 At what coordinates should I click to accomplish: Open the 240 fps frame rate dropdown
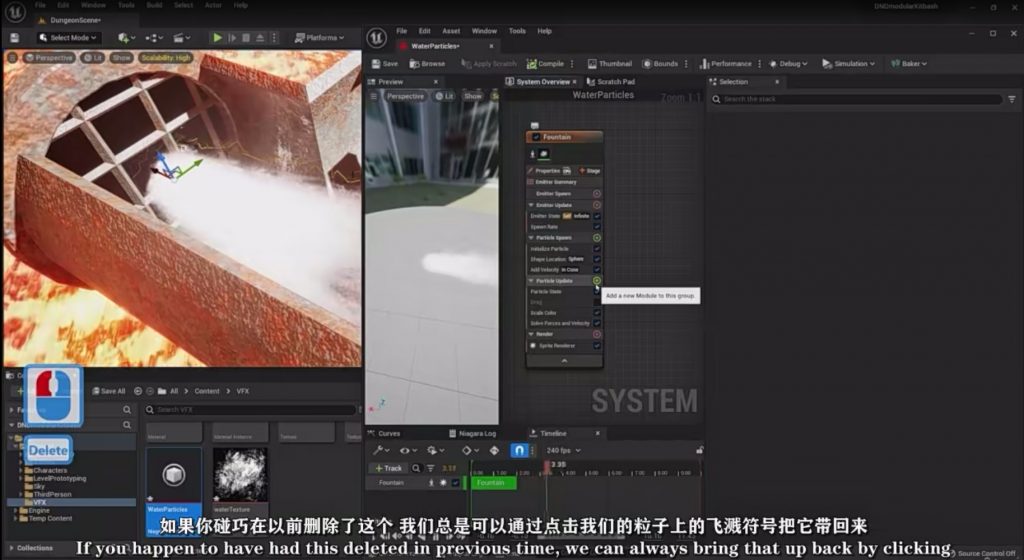click(x=564, y=450)
